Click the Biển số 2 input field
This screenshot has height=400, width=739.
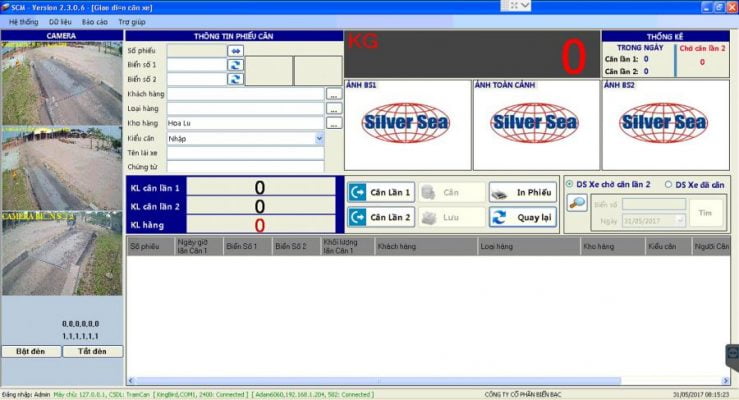point(197,79)
